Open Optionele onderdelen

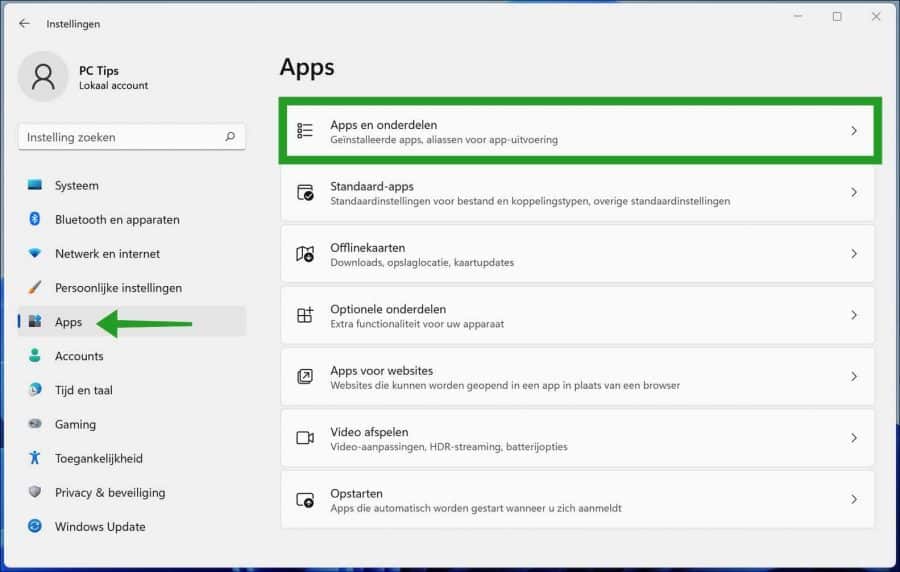click(x=577, y=315)
